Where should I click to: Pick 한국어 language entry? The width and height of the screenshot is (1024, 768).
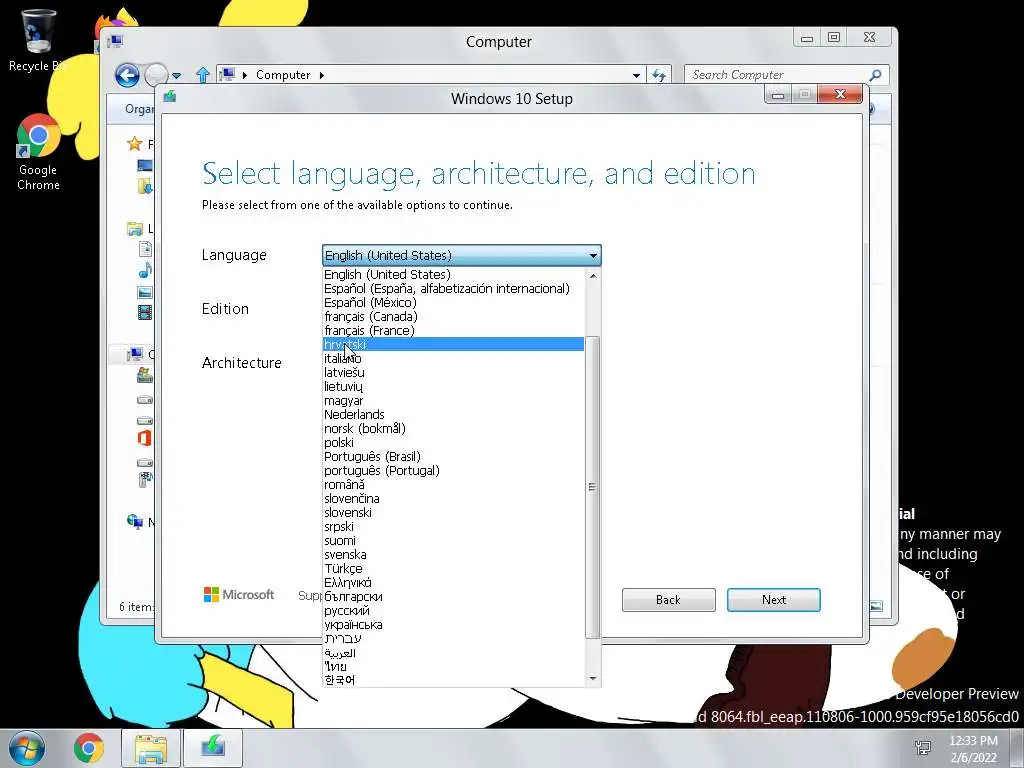(453, 680)
